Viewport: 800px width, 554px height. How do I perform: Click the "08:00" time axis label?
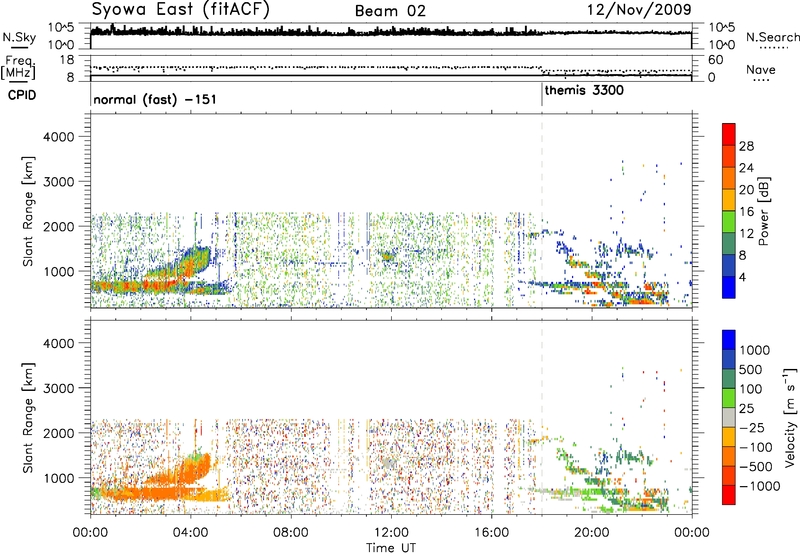[291, 533]
